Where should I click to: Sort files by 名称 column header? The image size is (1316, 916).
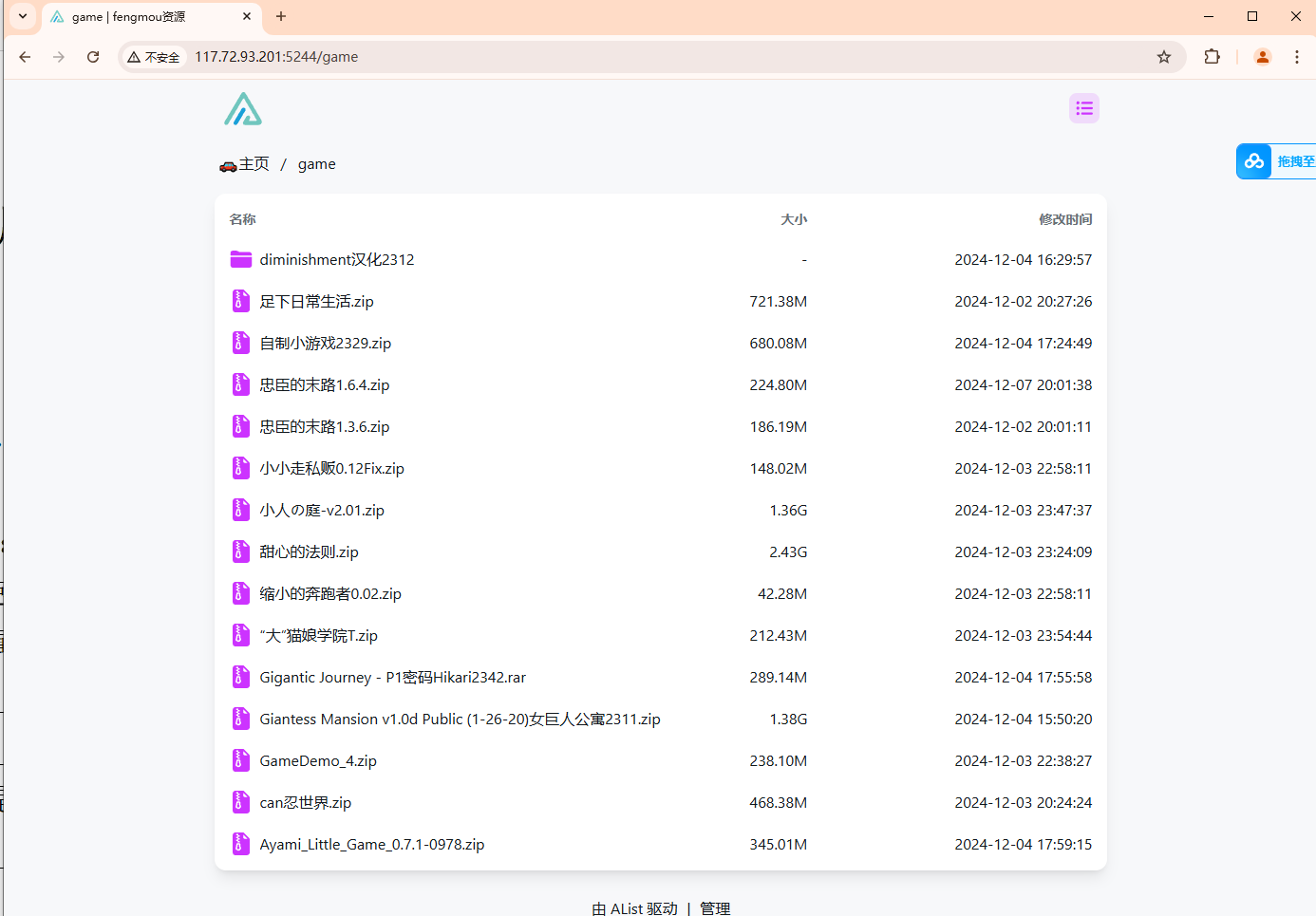pyautogui.click(x=242, y=219)
